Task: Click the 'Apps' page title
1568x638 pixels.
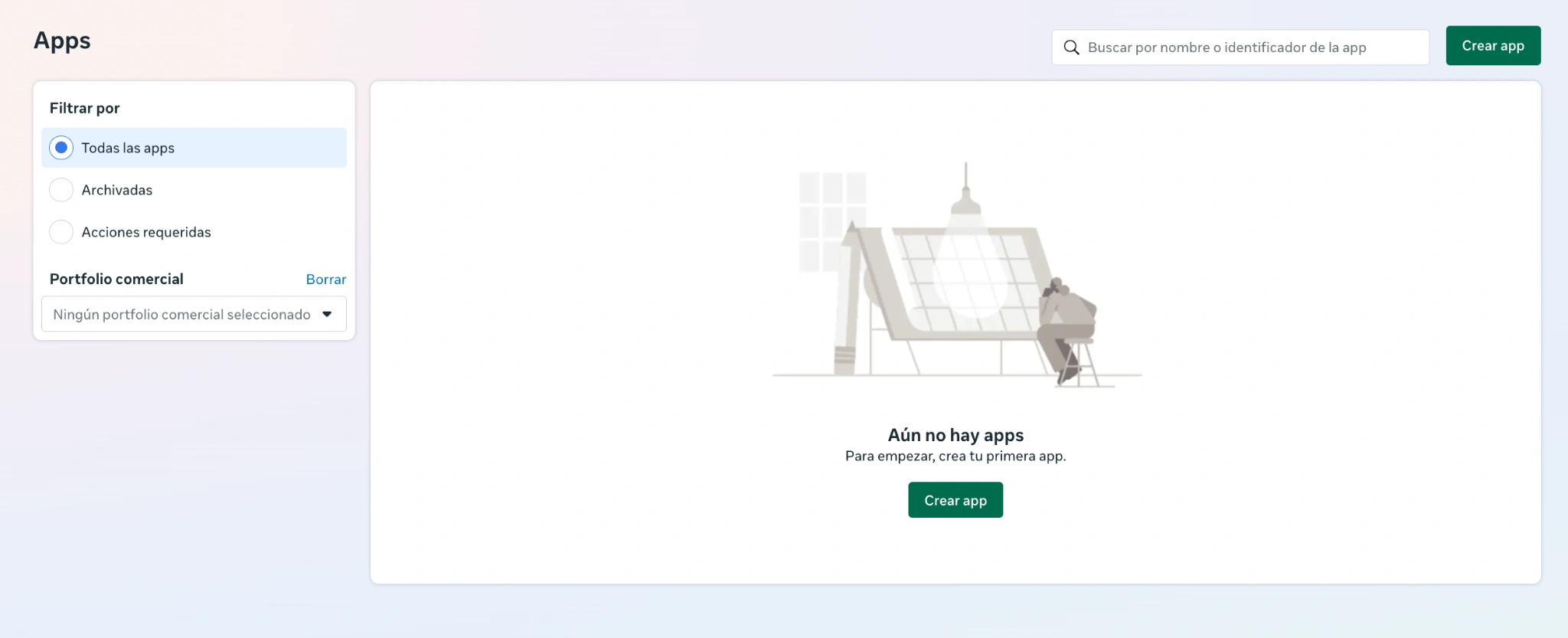Action: pyautogui.click(x=62, y=41)
